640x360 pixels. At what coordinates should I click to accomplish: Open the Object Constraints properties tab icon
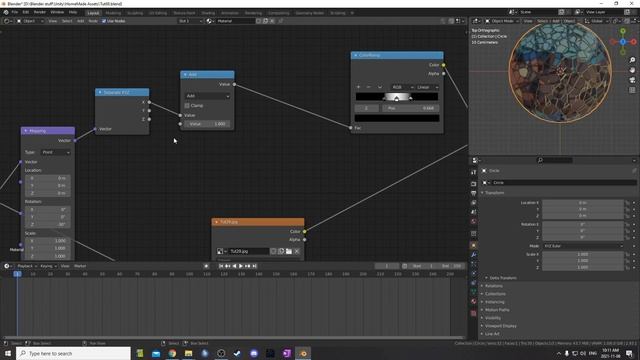coord(473,283)
